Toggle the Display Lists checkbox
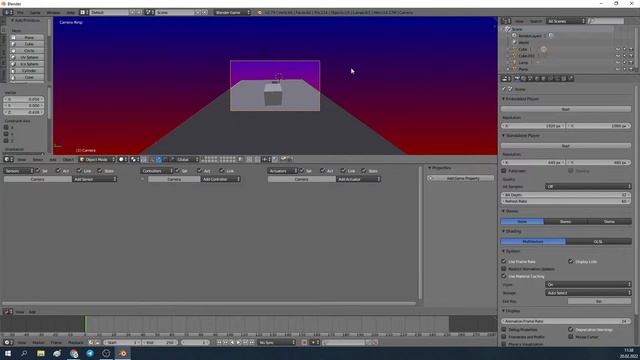640x360 pixels. coord(571,261)
